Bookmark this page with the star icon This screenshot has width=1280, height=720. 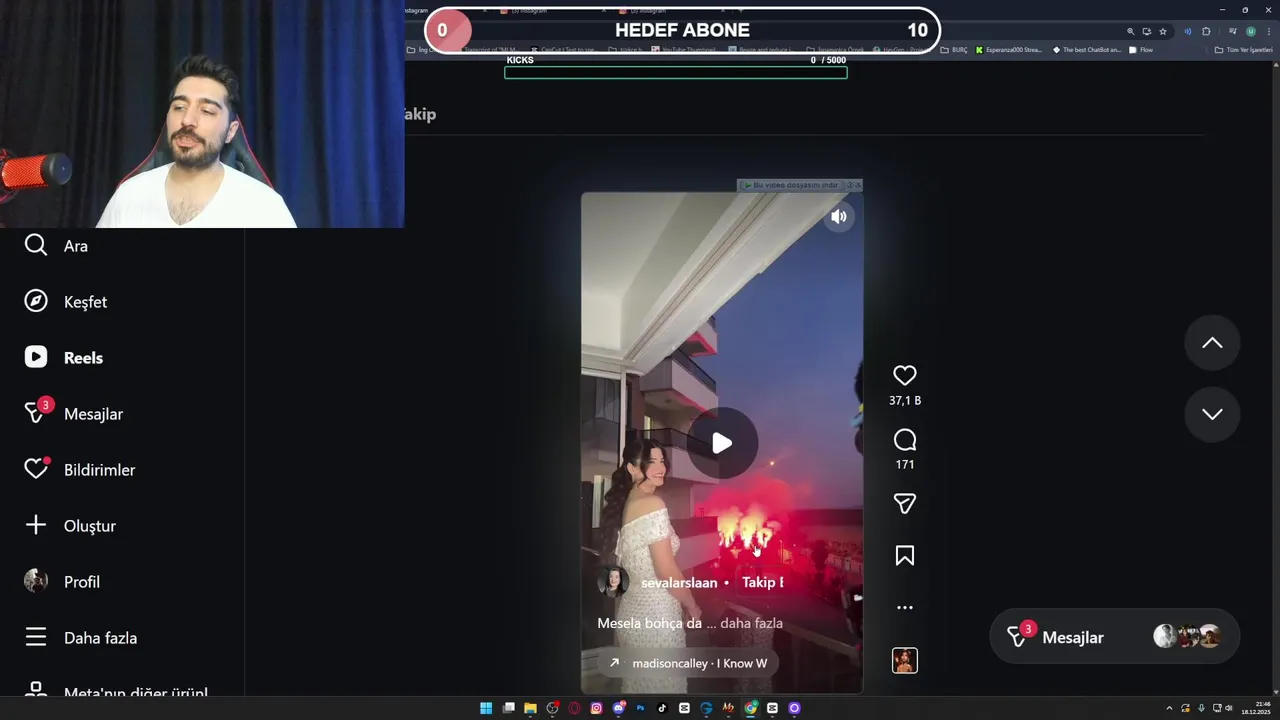(1163, 31)
